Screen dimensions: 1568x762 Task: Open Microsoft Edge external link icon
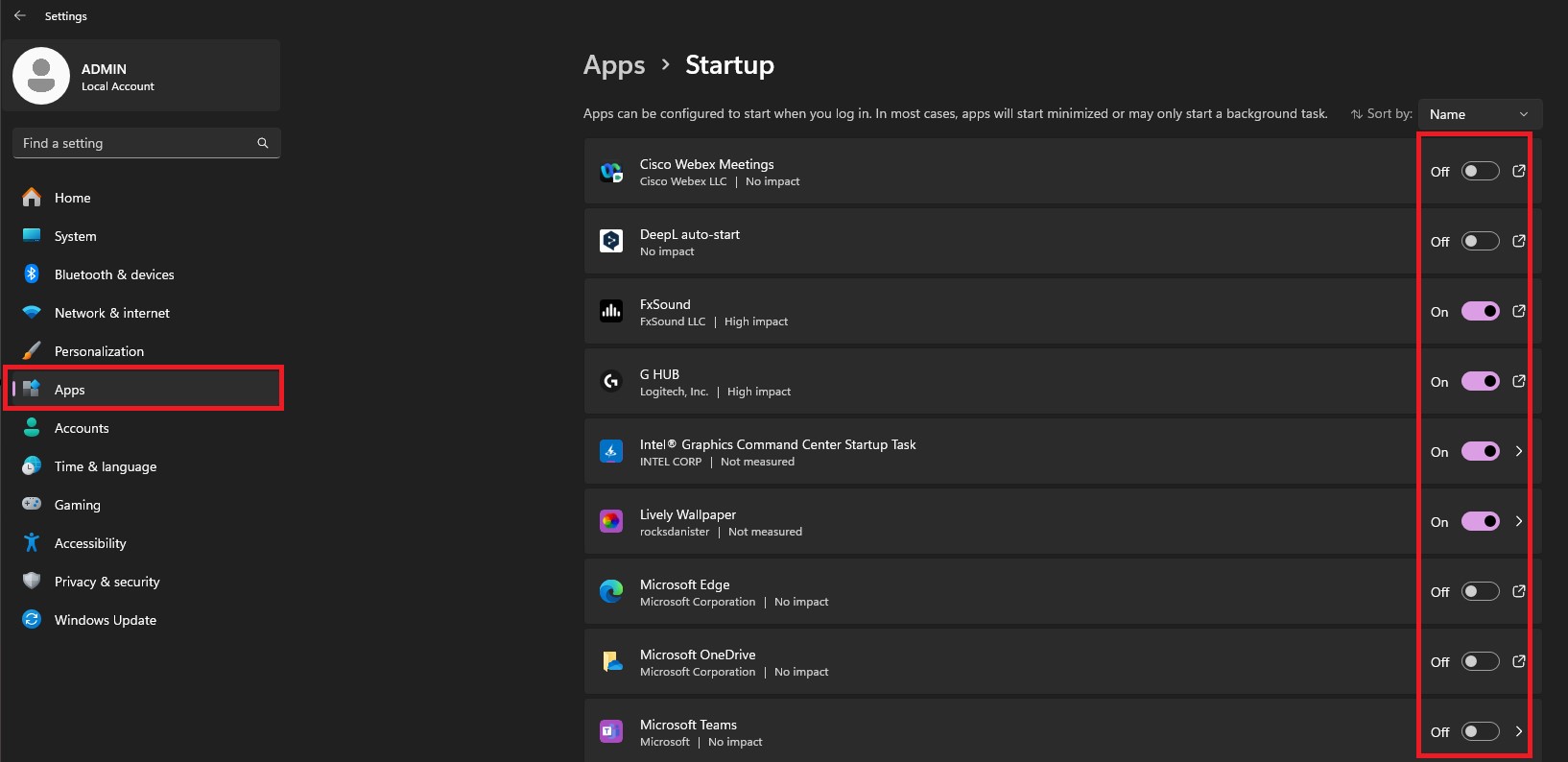coord(1519,591)
